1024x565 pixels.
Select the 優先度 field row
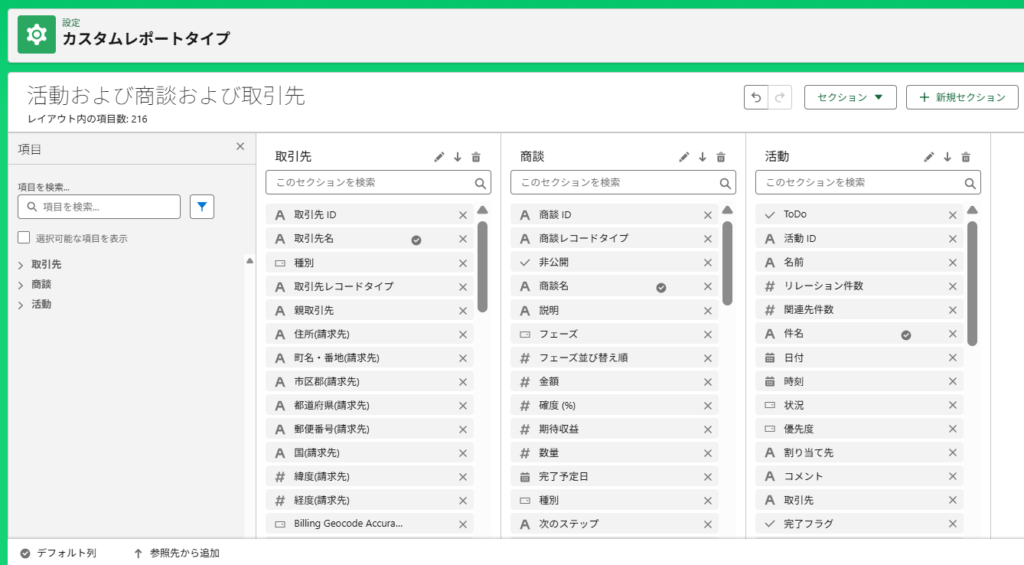[x=859, y=429]
